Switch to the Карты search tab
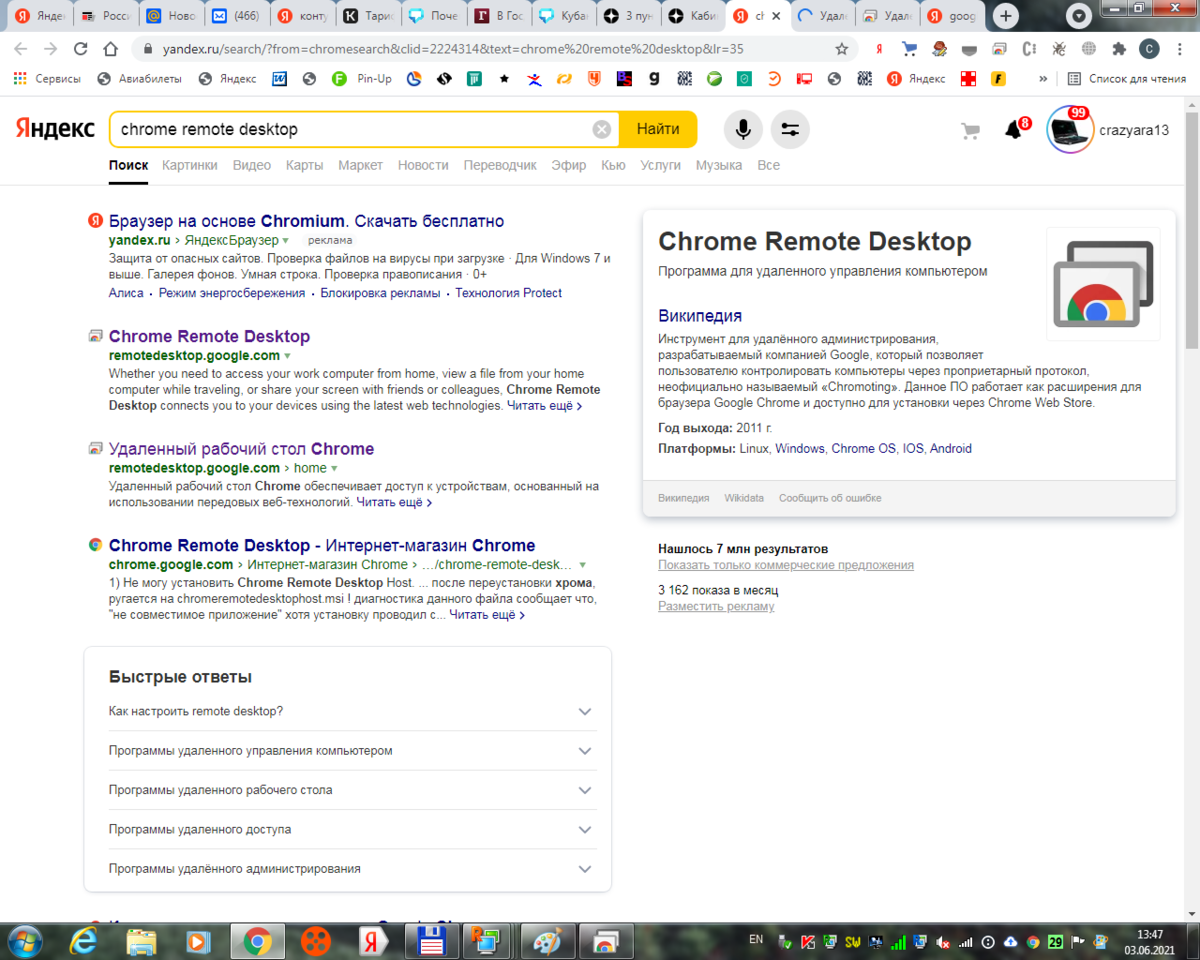 (304, 165)
